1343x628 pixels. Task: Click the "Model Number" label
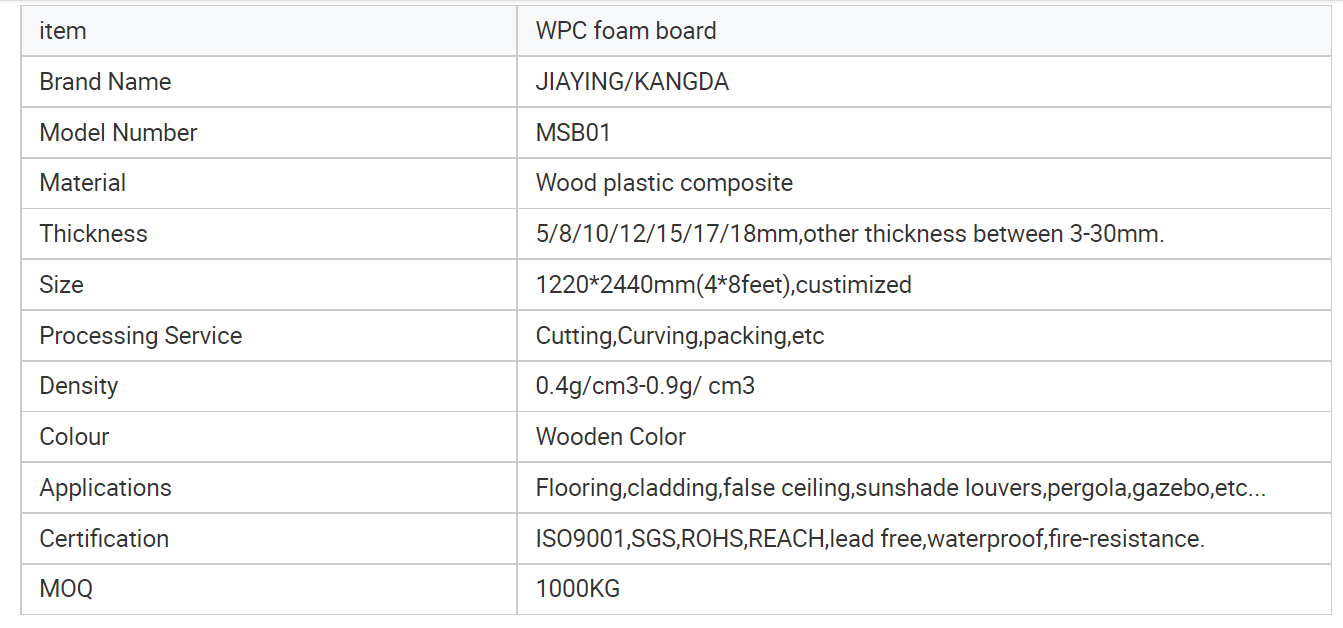[118, 133]
